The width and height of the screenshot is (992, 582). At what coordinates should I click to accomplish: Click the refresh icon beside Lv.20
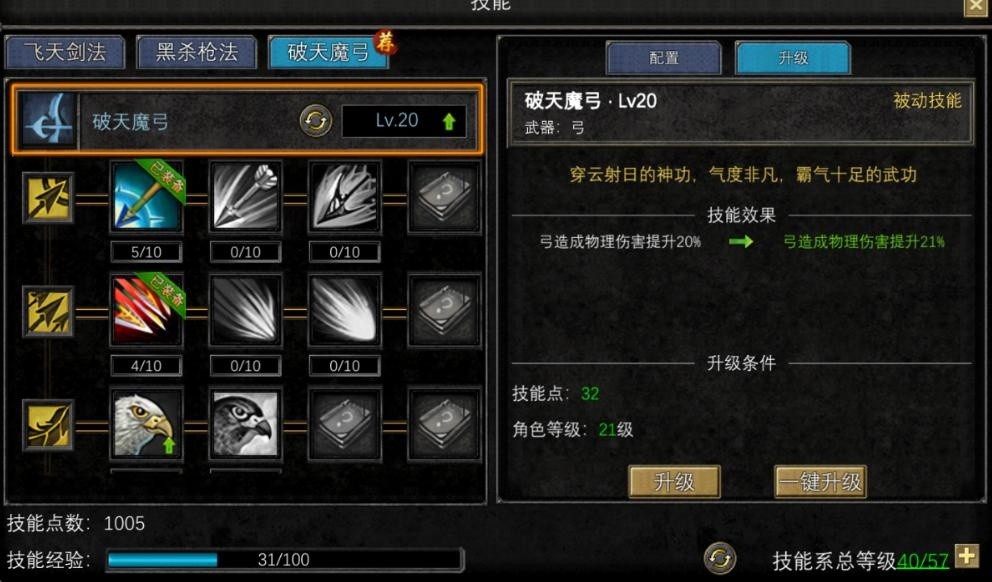pos(315,120)
